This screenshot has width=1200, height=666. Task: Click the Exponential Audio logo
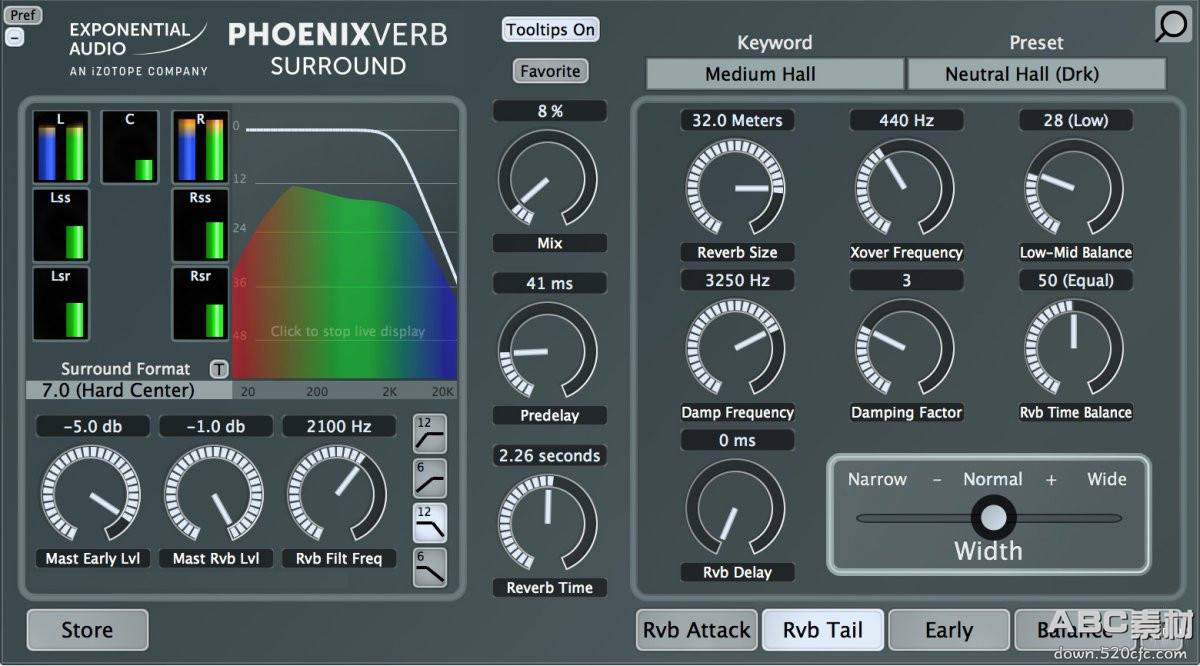pyautogui.click(x=139, y=49)
